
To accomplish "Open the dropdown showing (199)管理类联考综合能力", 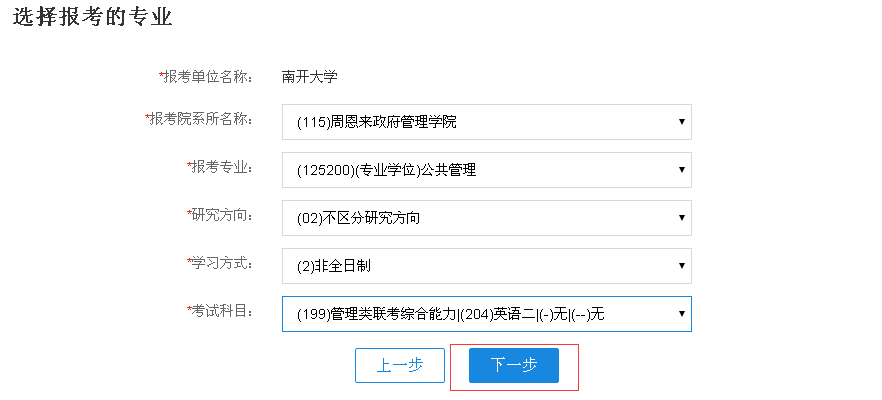I will click(486, 313).
